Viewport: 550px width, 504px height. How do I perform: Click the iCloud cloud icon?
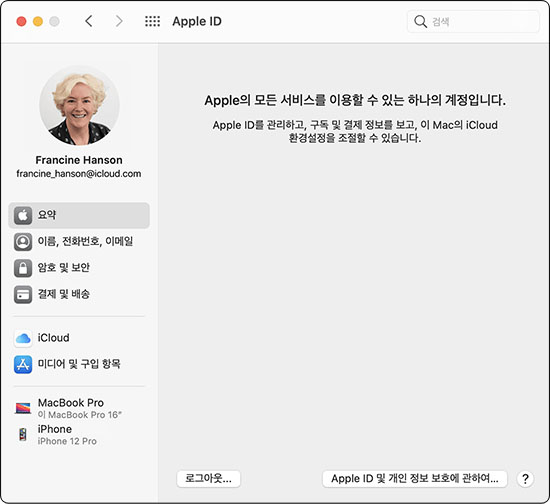click(23, 338)
